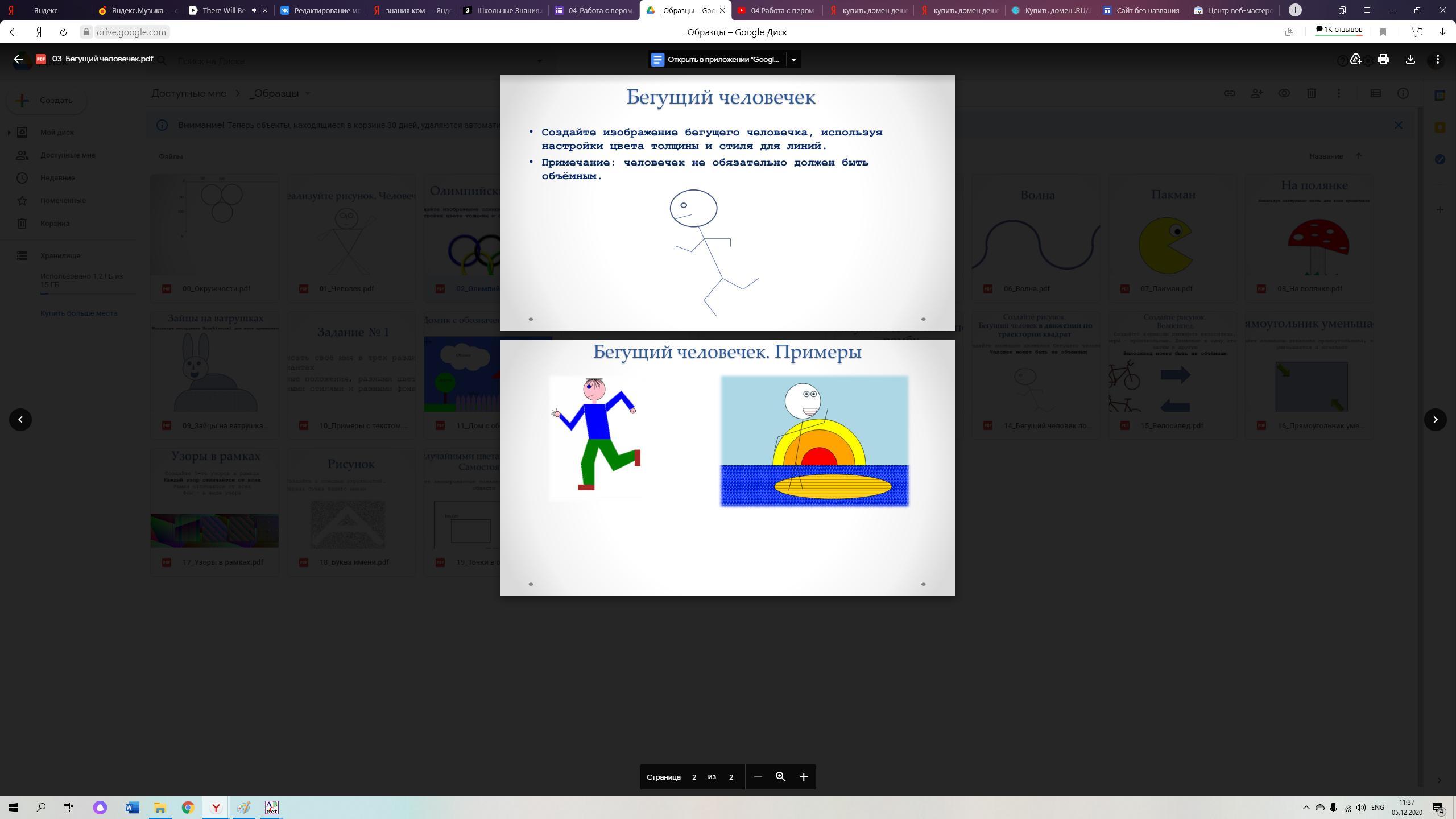Reset zoom with magnifier icon
Screen dimensions: 1456x819
(x=780, y=777)
